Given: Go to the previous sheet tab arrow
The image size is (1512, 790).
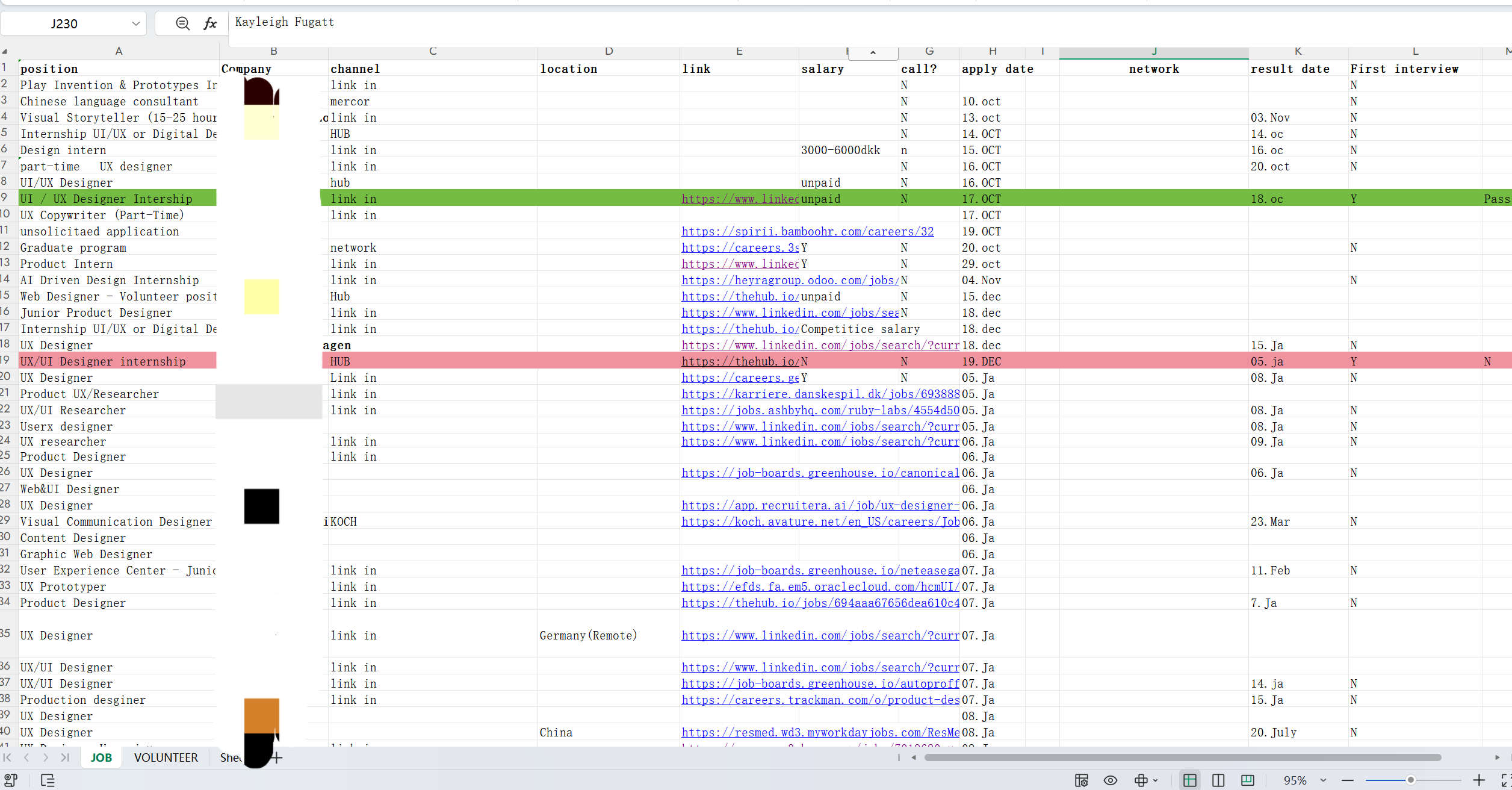Looking at the screenshot, I should pyautogui.click(x=26, y=757).
